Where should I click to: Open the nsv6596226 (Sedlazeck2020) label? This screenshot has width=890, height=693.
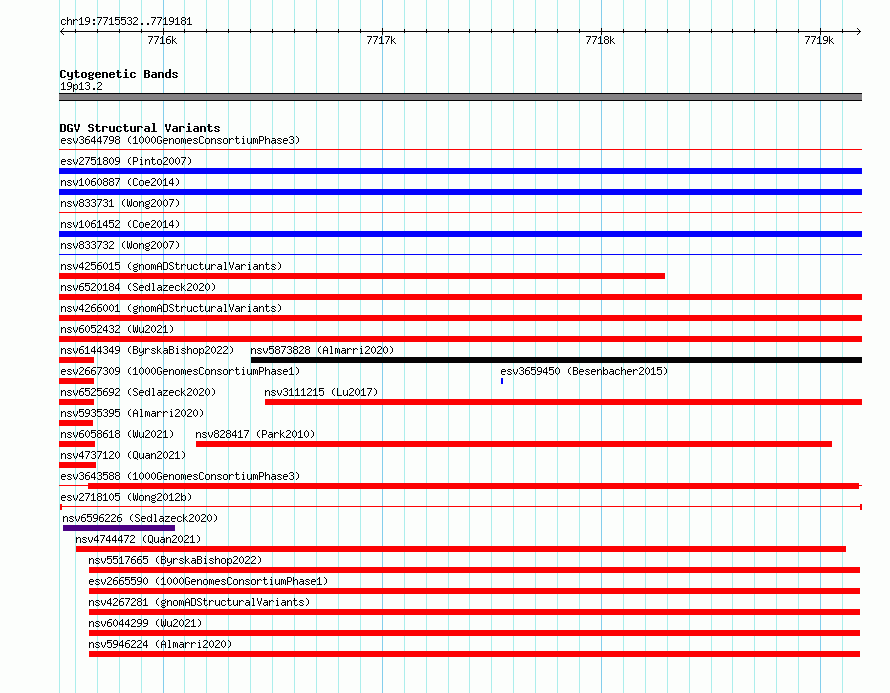click(x=140, y=518)
